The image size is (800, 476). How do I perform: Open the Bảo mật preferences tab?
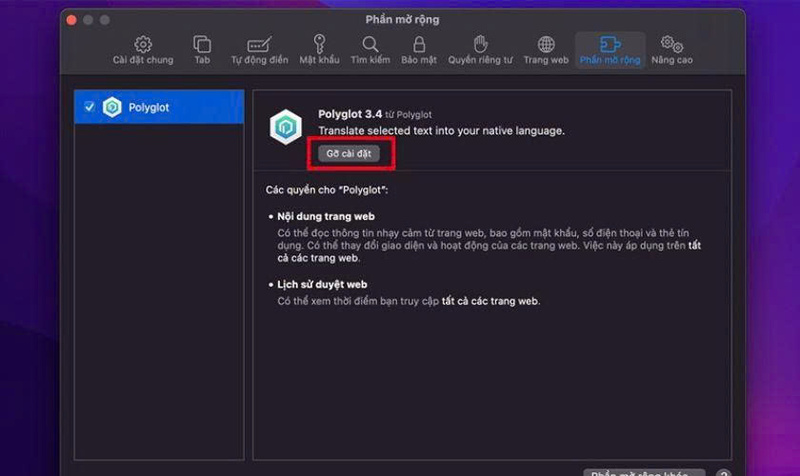[x=419, y=50]
